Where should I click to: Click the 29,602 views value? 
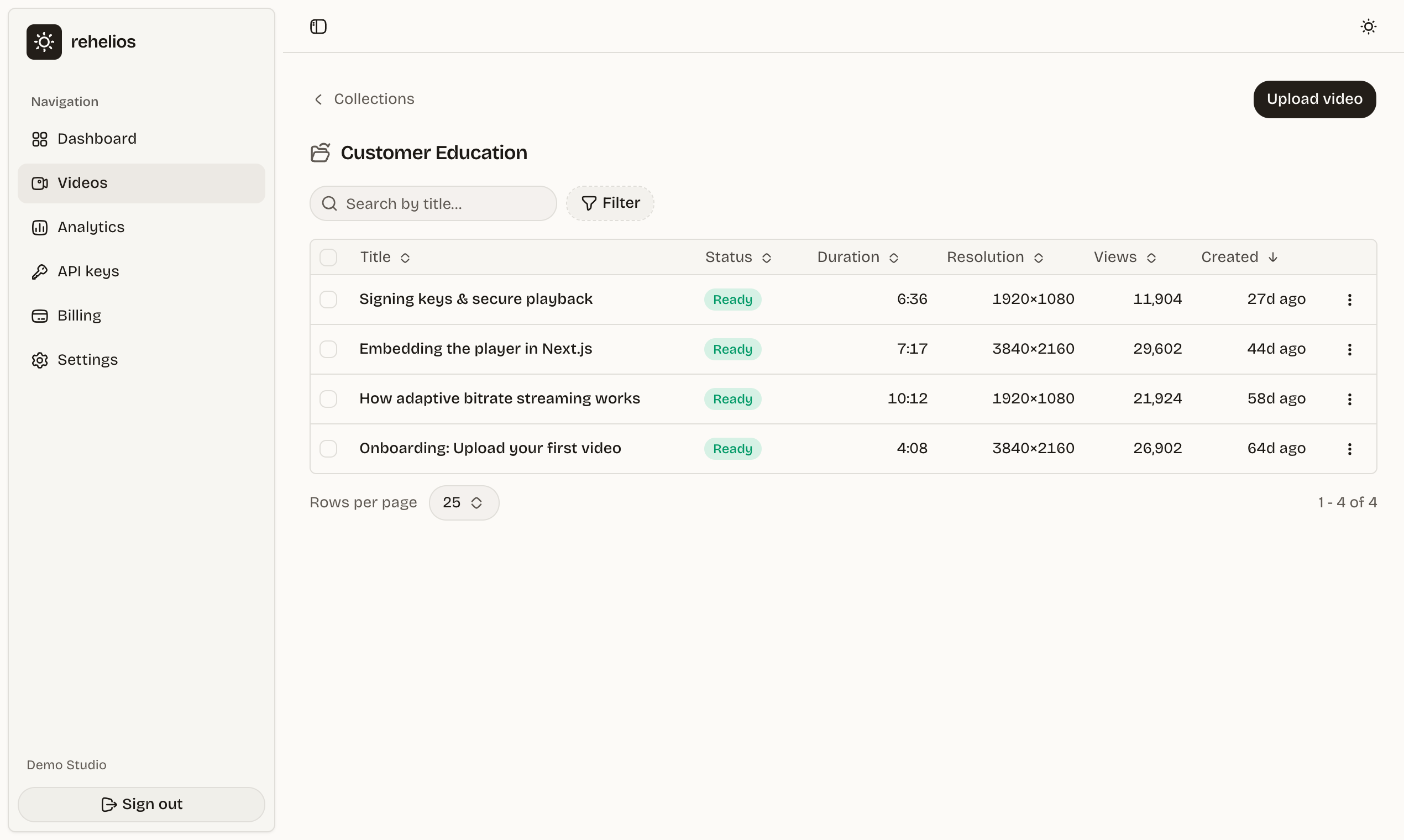(1157, 349)
